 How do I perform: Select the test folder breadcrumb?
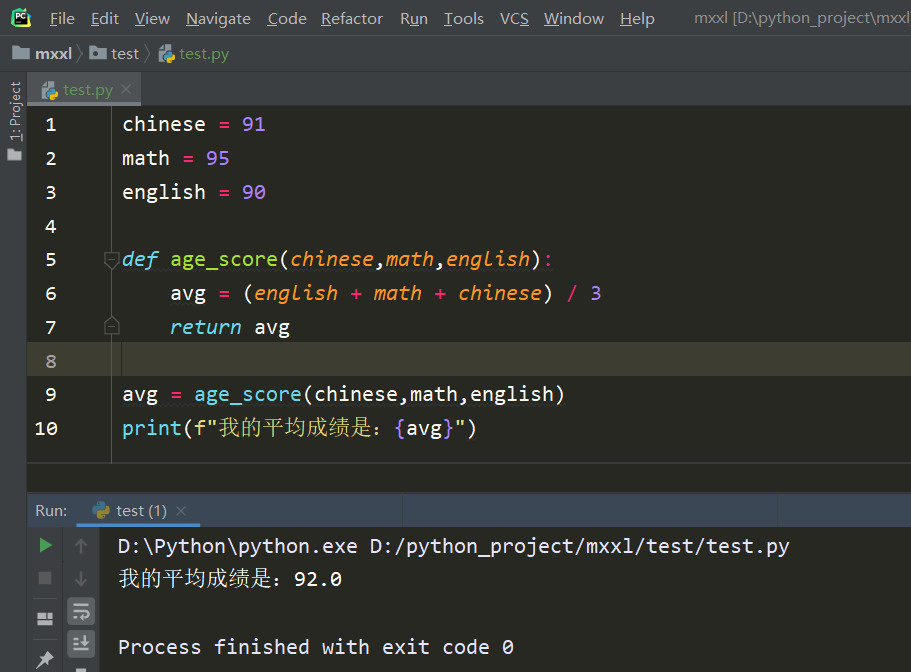coord(114,53)
